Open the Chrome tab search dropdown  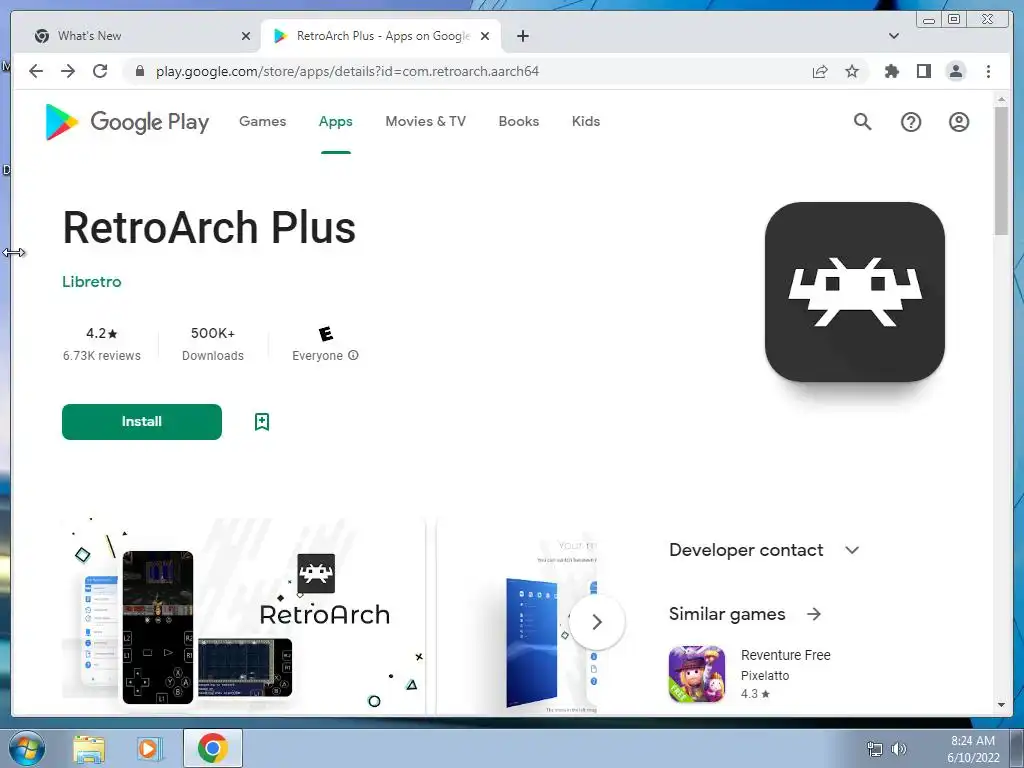[894, 36]
